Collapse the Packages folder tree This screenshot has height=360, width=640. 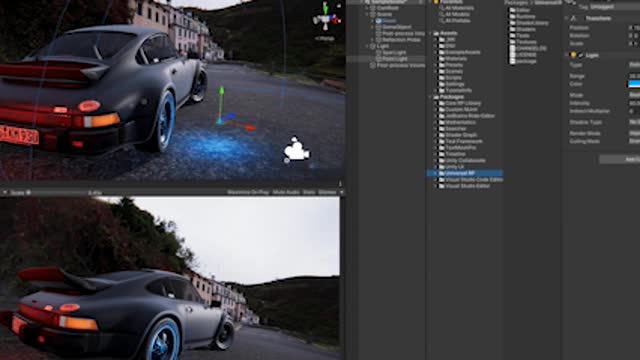click(x=430, y=97)
